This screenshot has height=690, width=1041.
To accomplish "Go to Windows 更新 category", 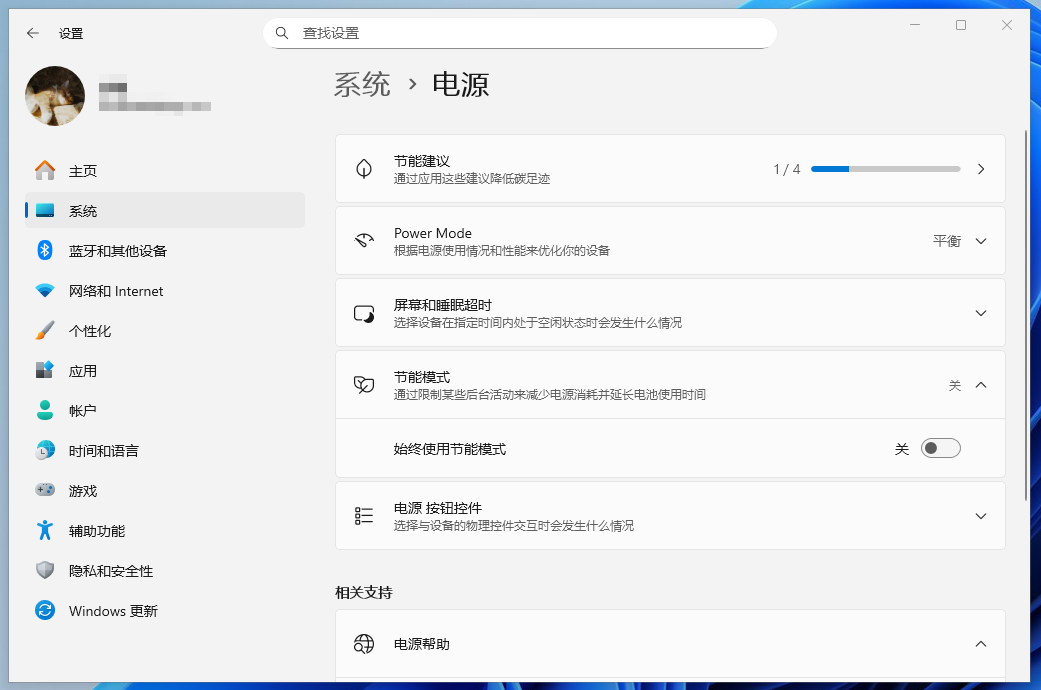I will [165, 610].
